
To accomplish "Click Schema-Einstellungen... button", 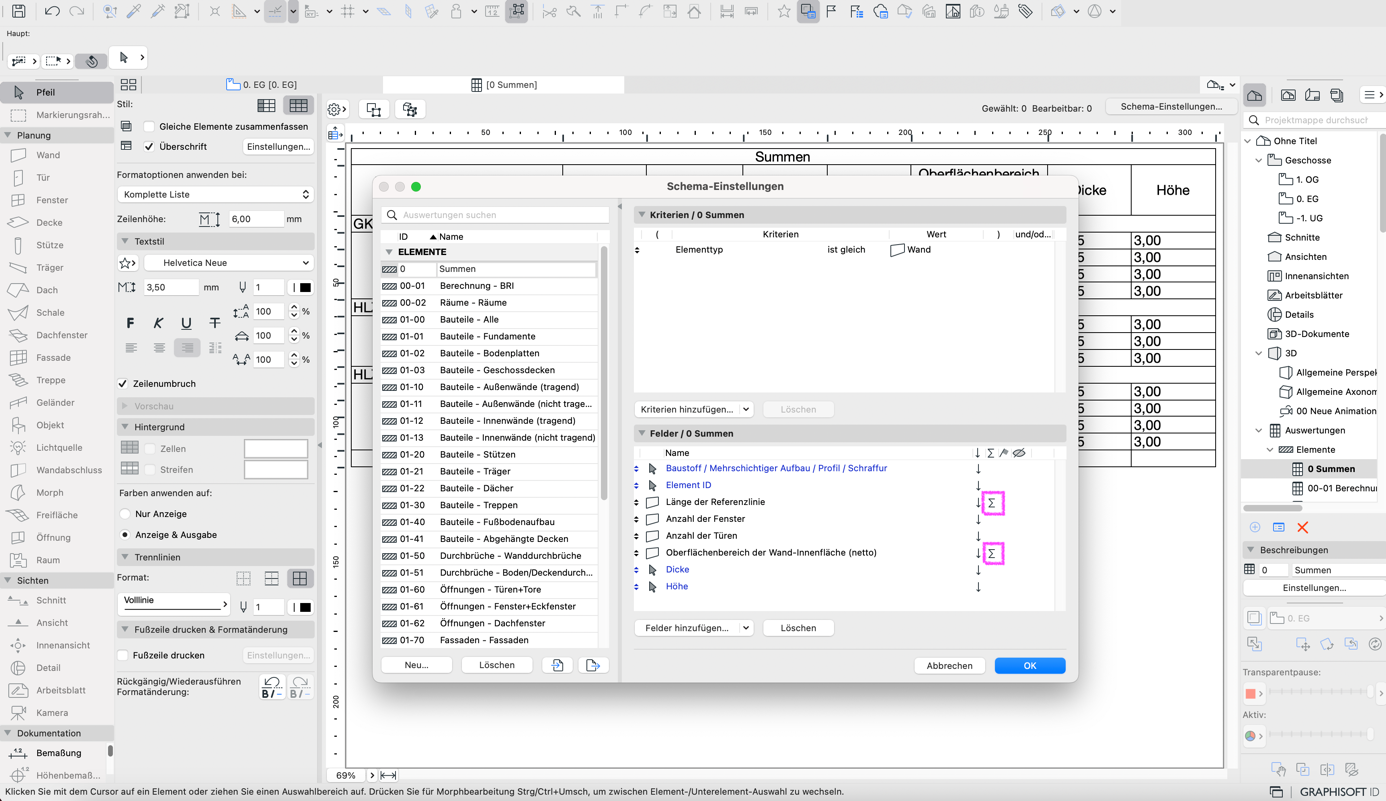I will [x=1171, y=107].
